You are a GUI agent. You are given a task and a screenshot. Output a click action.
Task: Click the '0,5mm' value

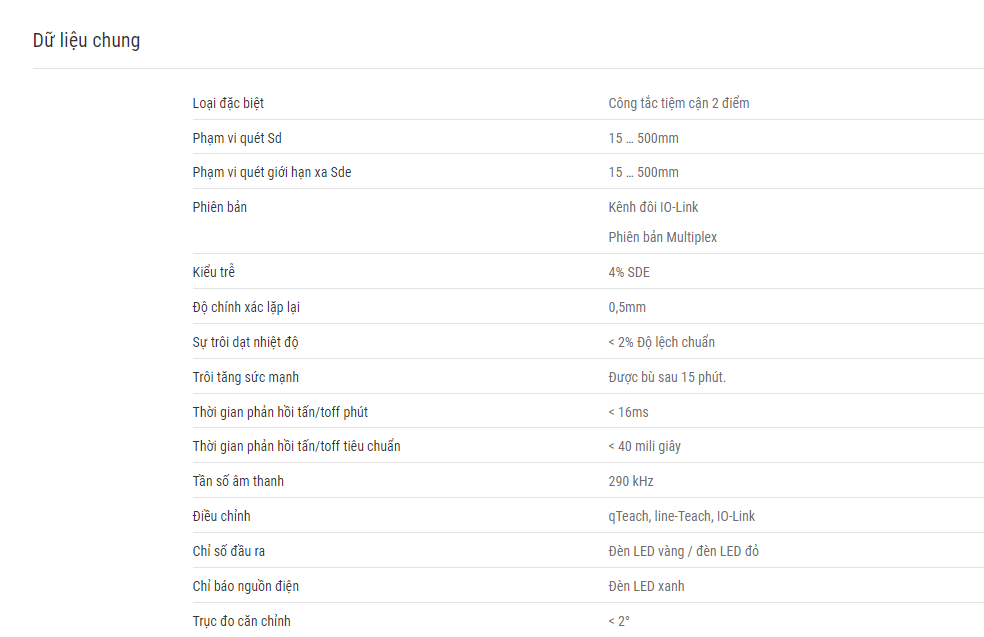tap(627, 308)
